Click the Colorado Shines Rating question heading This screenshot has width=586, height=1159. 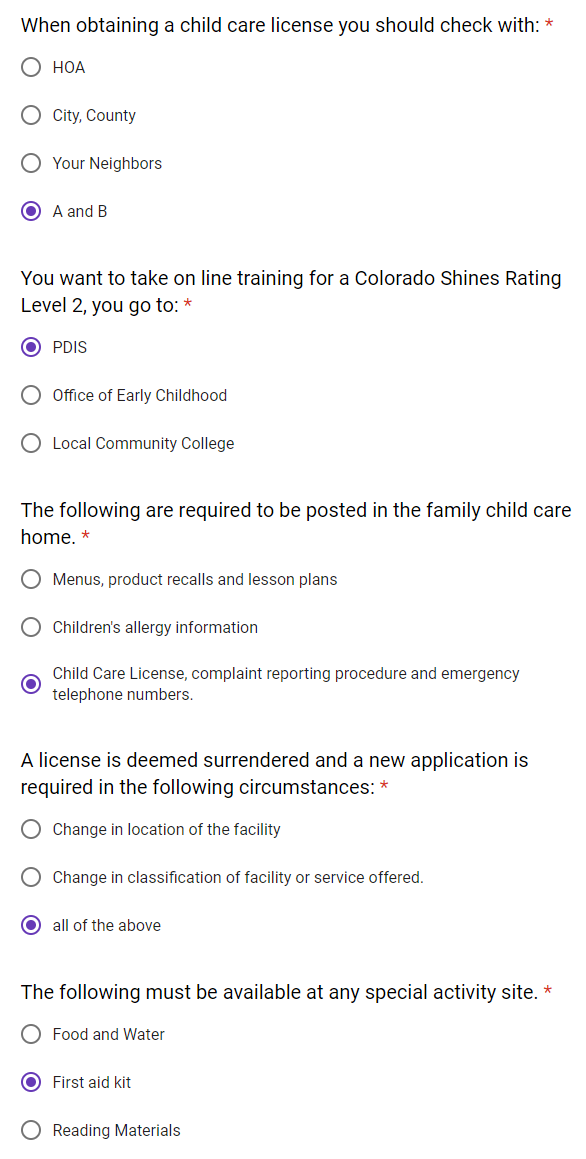pos(290,292)
